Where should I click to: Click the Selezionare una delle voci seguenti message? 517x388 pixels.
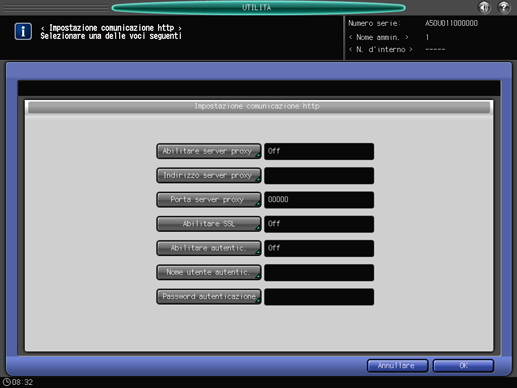111,36
